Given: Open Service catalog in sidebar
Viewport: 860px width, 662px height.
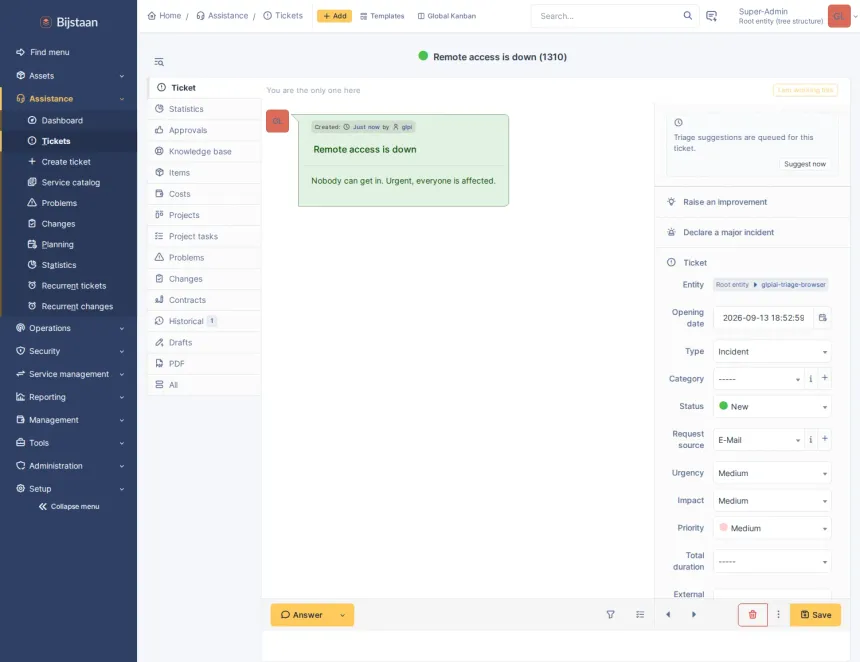Looking at the screenshot, I should click(x=71, y=183).
